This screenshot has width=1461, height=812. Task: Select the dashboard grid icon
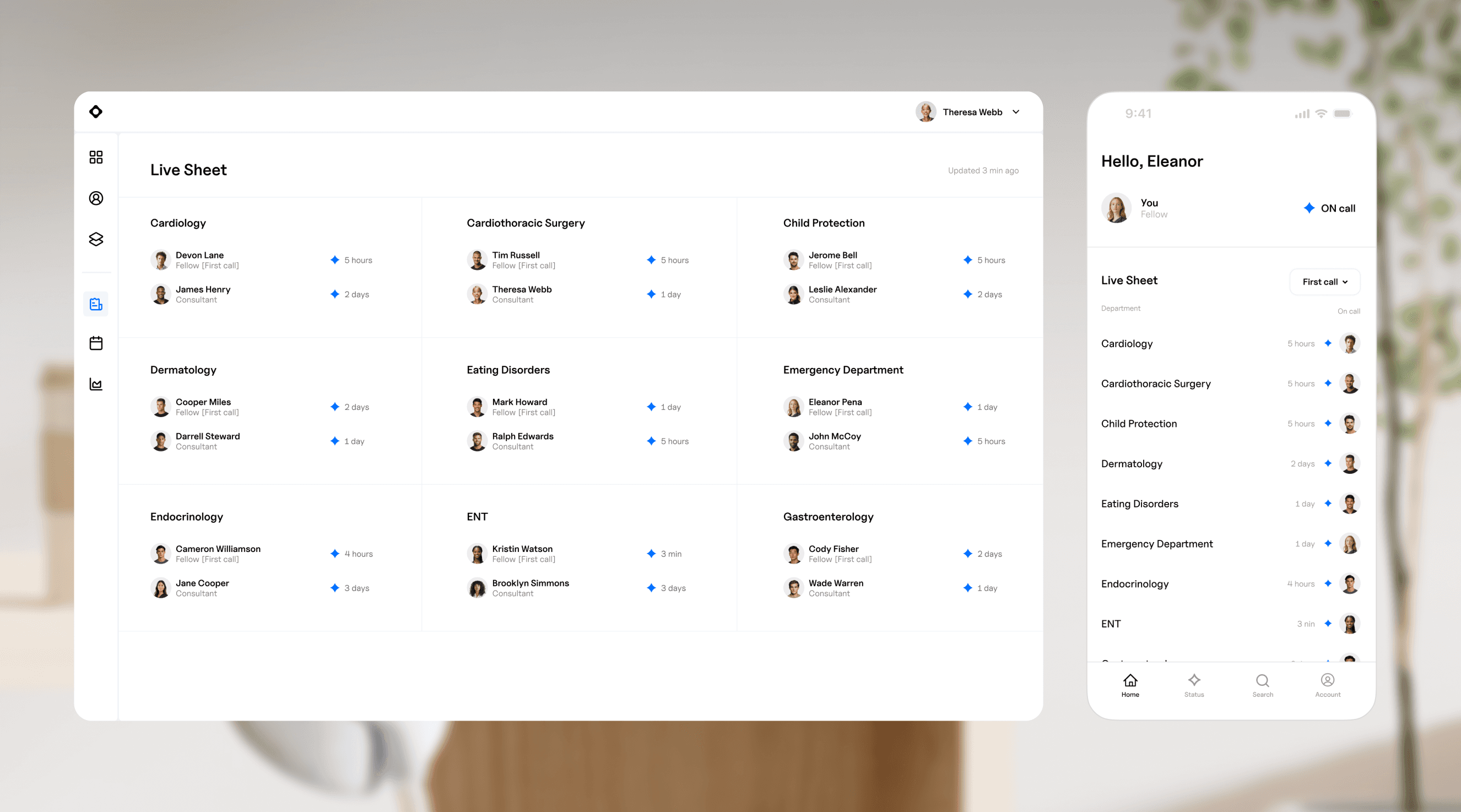click(97, 156)
